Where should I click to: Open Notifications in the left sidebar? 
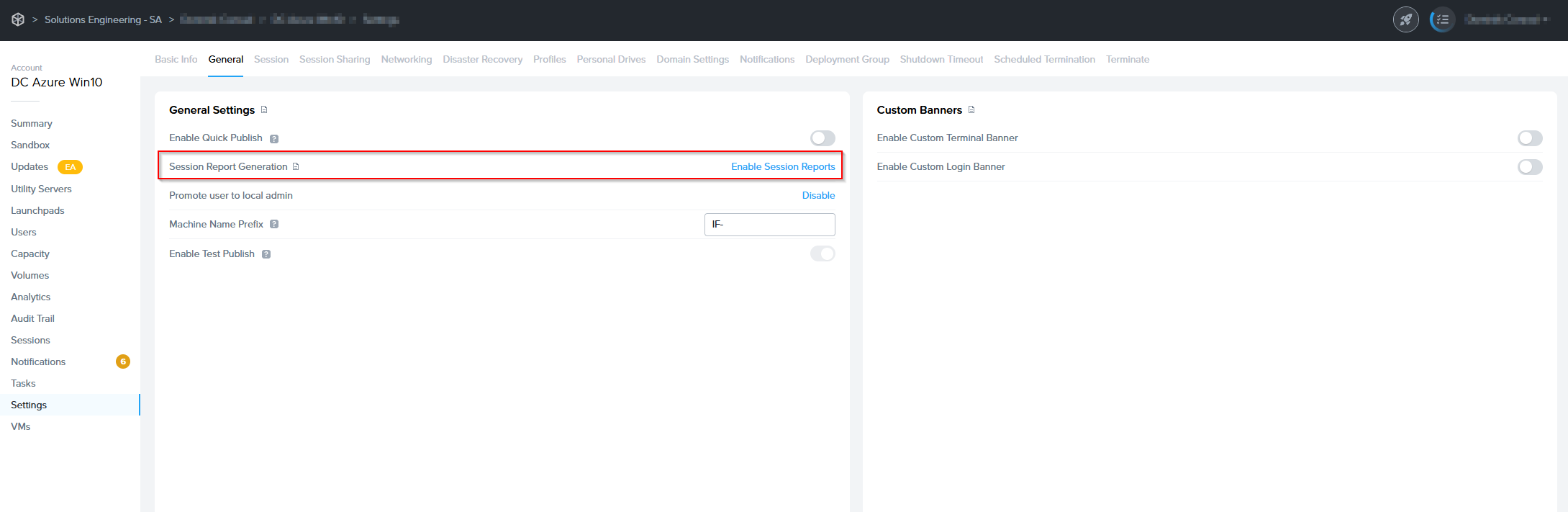pyautogui.click(x=38, y=362)
